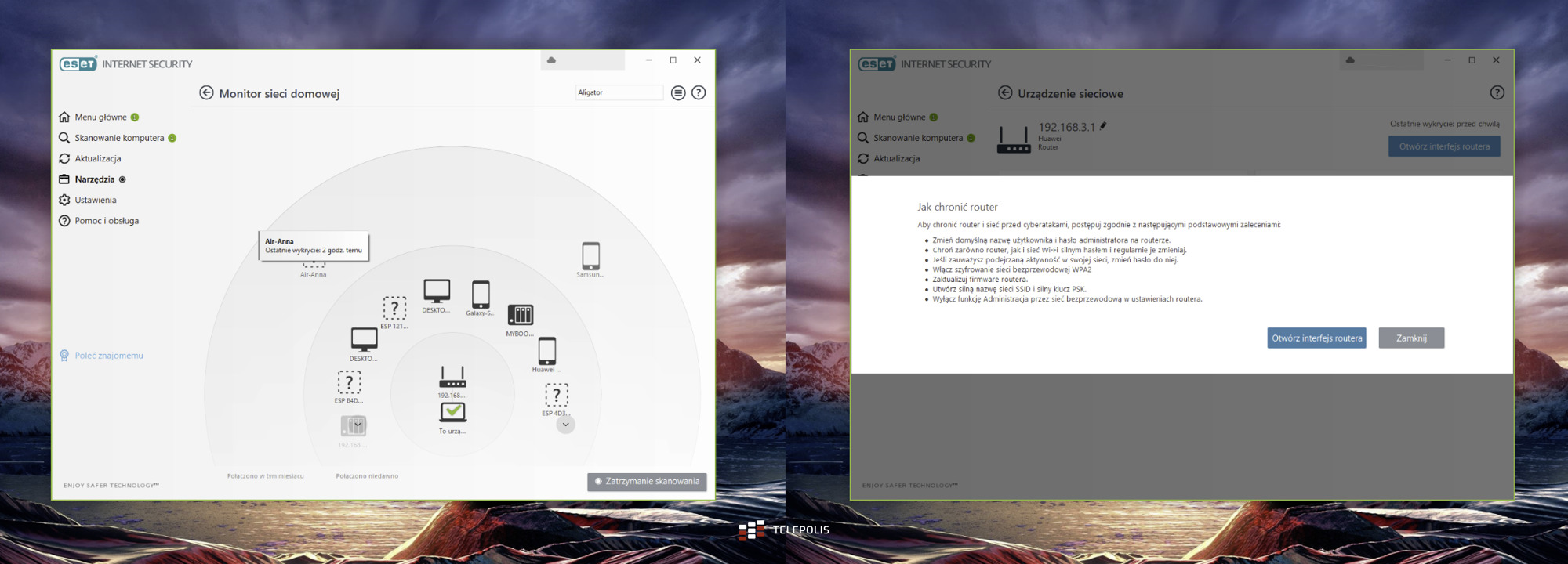This screenshot has height=564, width=1568.
Task: Open Skanowanie komputera in left sidebar
Action: pyautogui.click(x=119, y=138)
